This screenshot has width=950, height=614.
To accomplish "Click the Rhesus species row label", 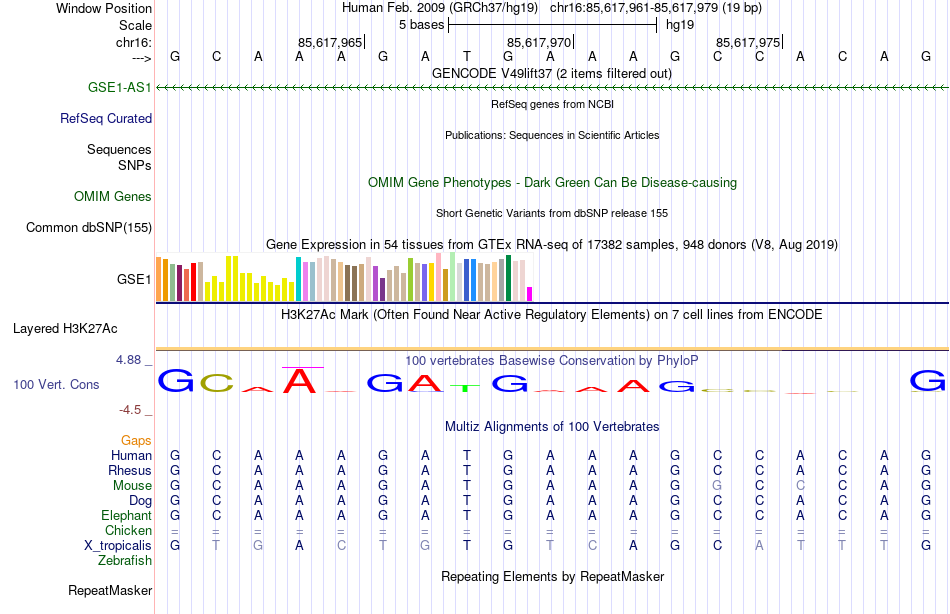I will click(x=130, y=470).
